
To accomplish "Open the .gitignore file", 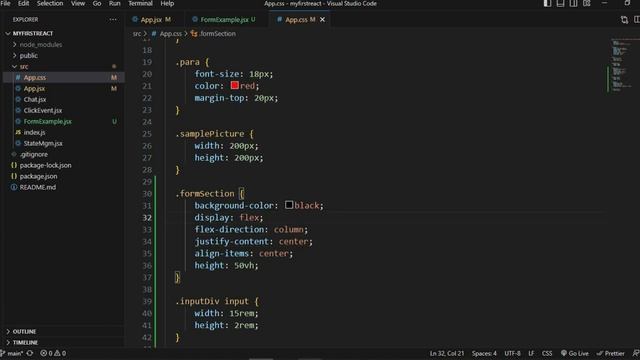I will click(x=33, y=155).
